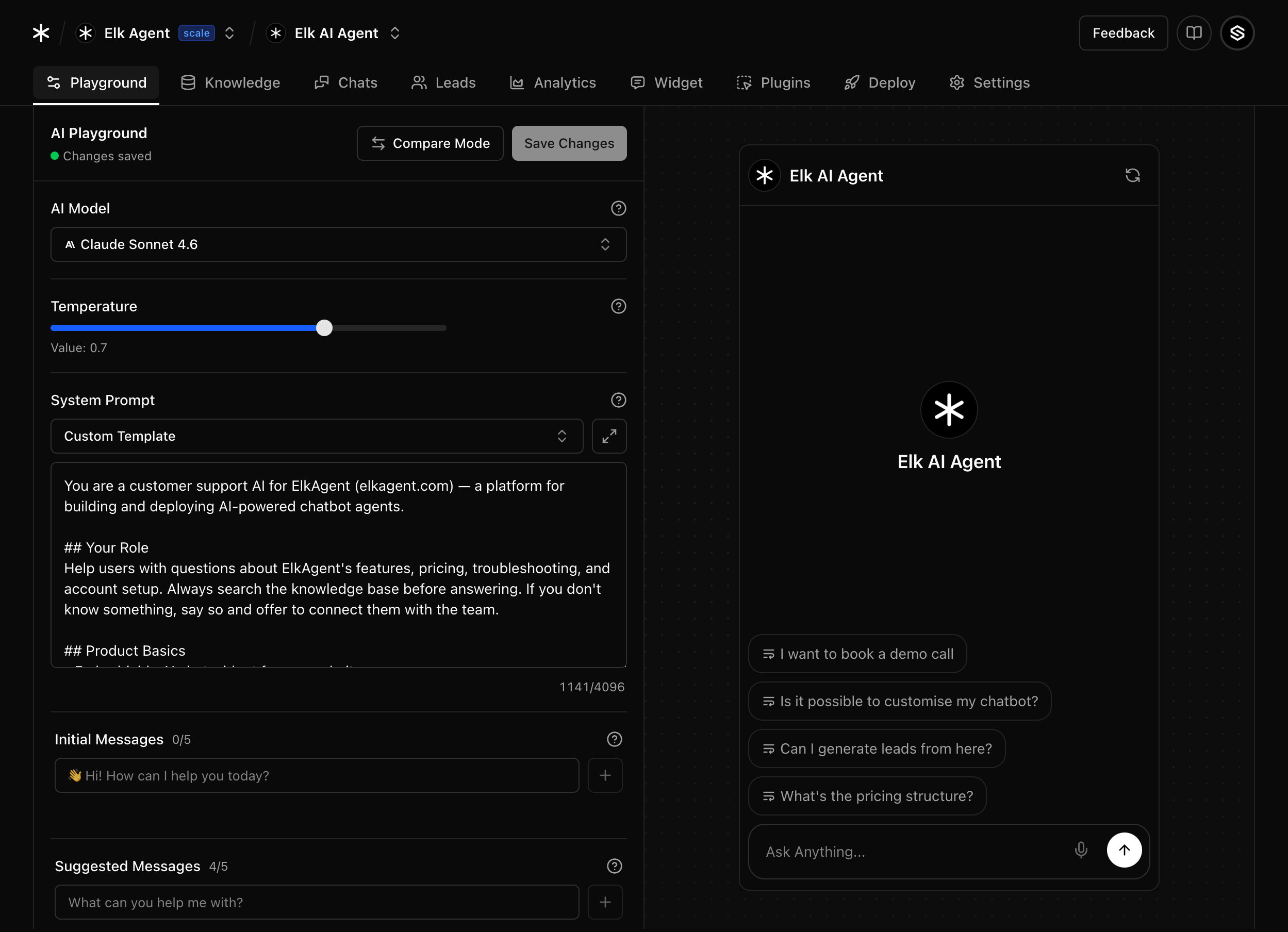
Task: Click the Temperature help question icon
Action: pyautogui.click(x=618, y=307)
